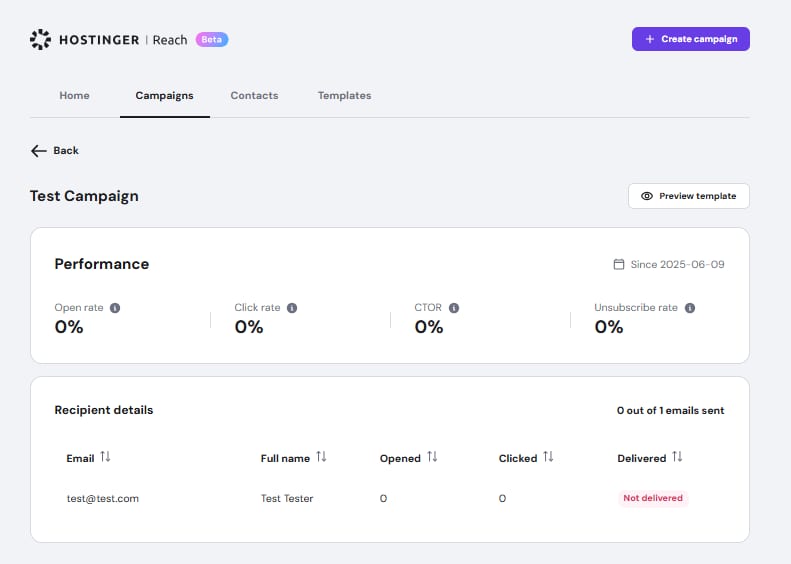Click the Open rate info icon
791x564 pixels.
115,308
